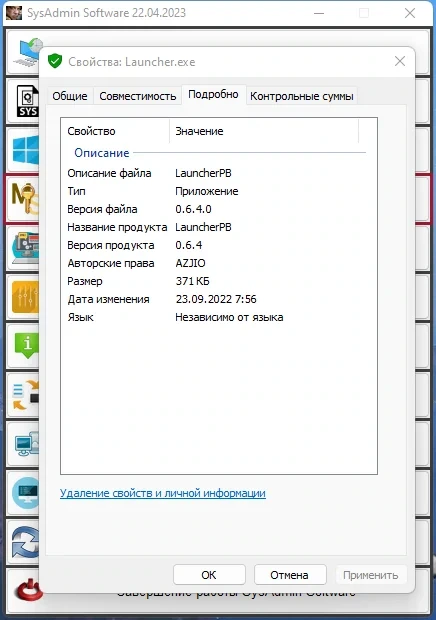Click the Значение column header
The width and height of the screenshot is (436, 620).
tap(264, 131)
